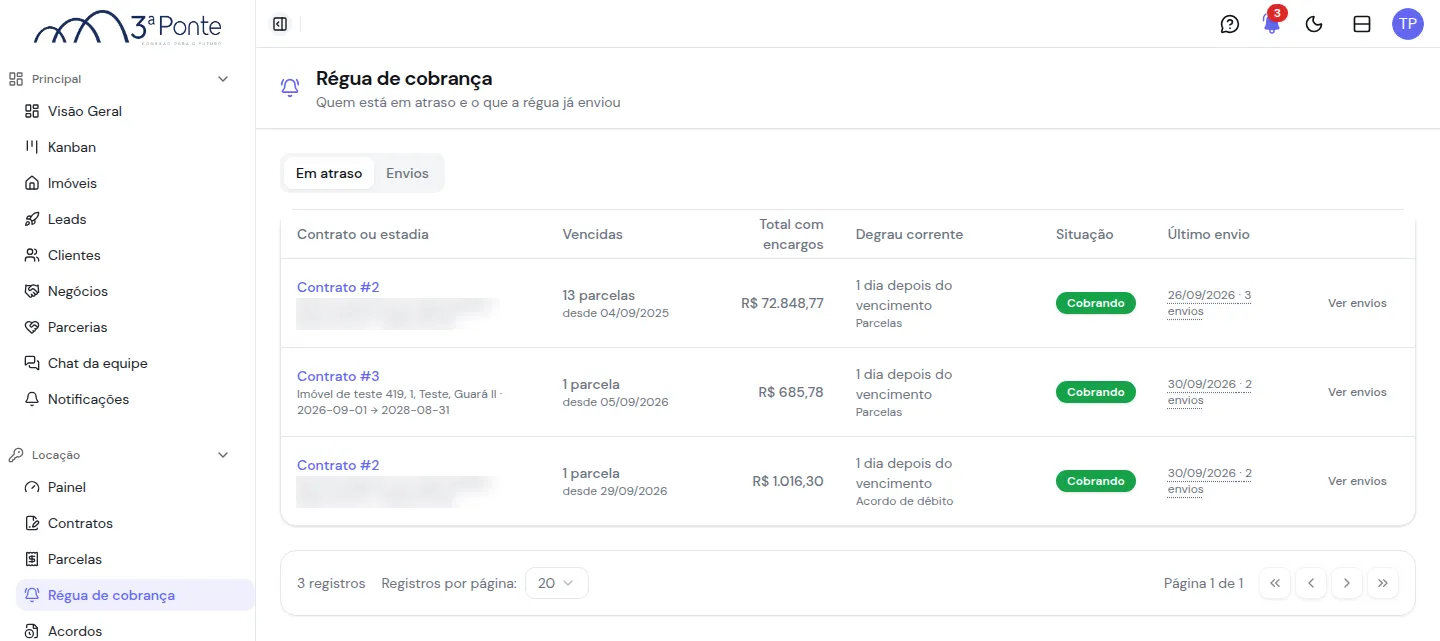Open the TP user avatar menu

[x=1408, y=24]
